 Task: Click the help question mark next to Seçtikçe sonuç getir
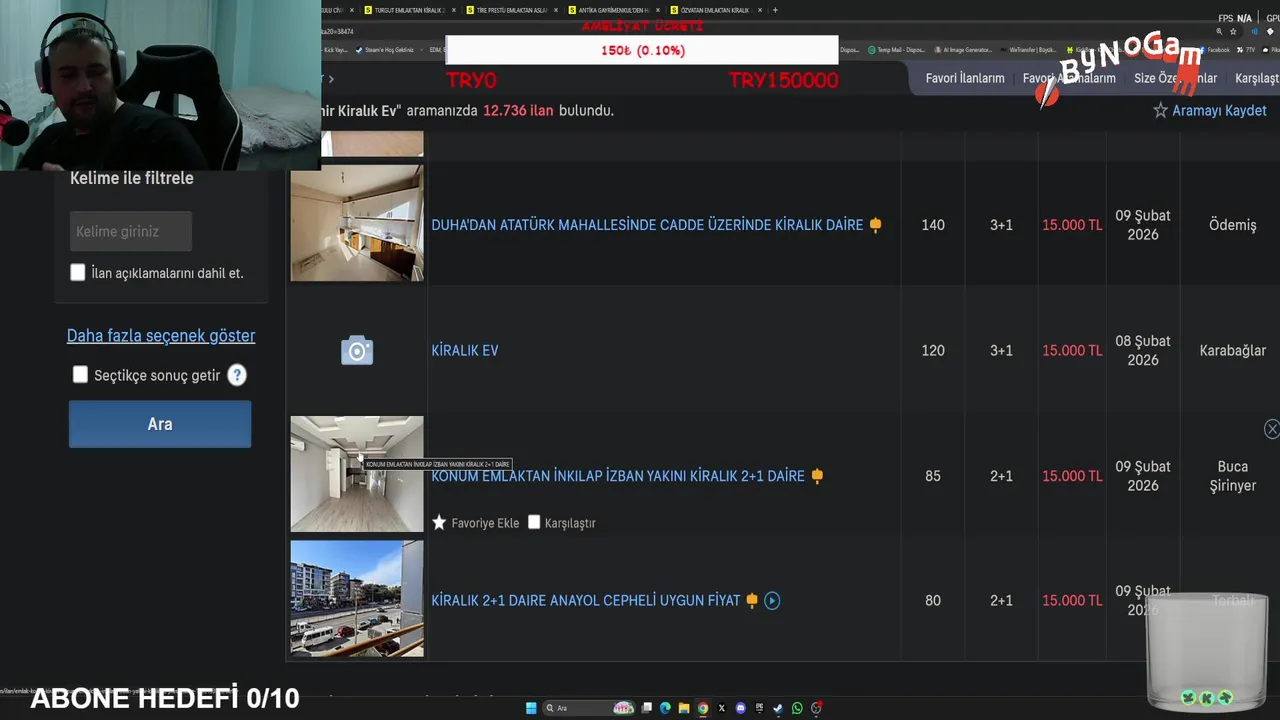pos(237,375)
